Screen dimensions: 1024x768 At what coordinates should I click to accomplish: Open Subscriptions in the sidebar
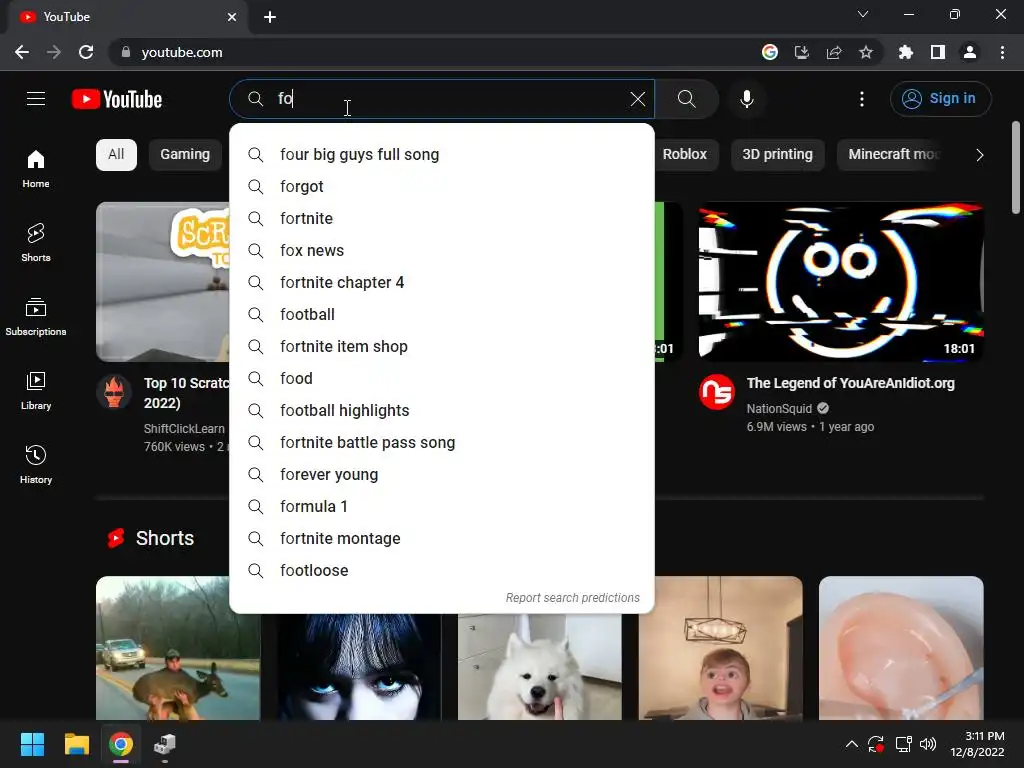tap(36, 316)
